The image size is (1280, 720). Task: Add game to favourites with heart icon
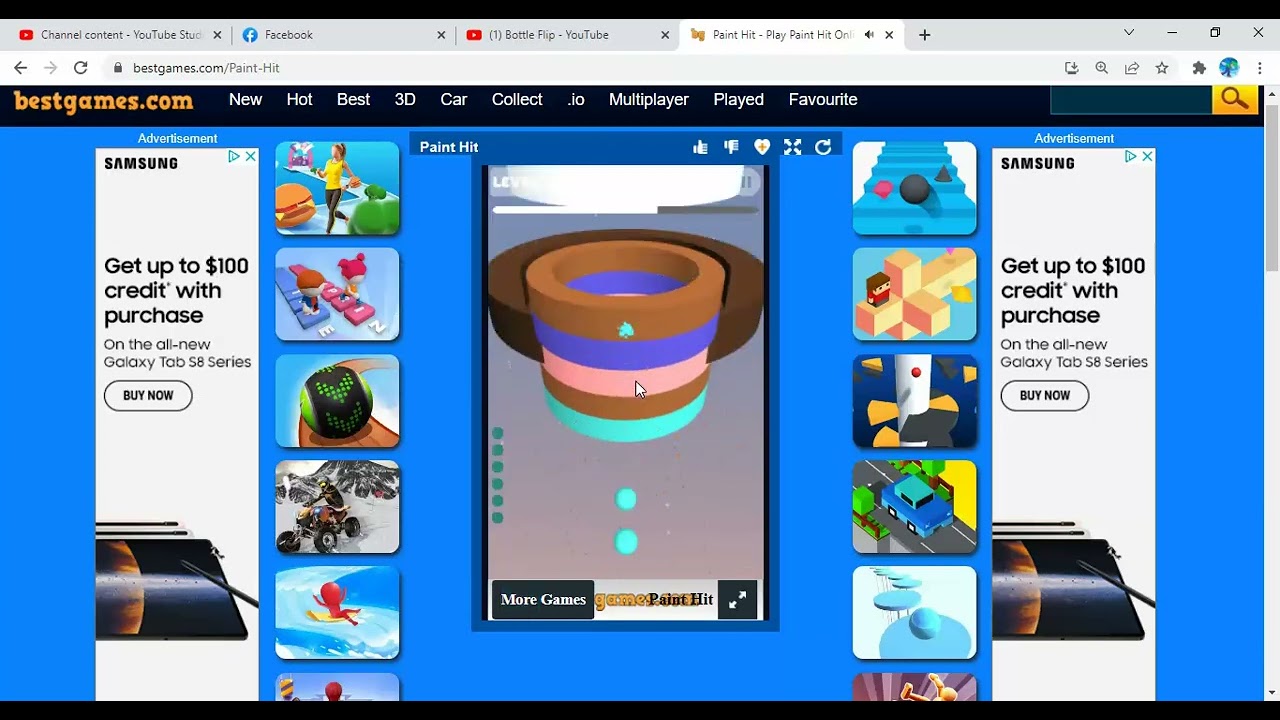point(762,147)
